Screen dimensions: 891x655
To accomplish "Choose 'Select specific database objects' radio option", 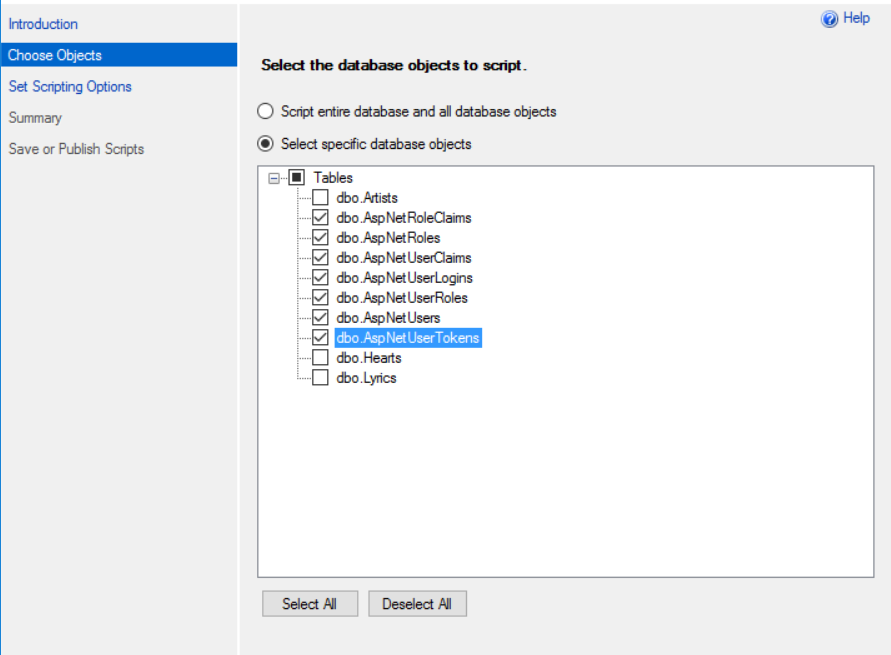I will (265, 144).
